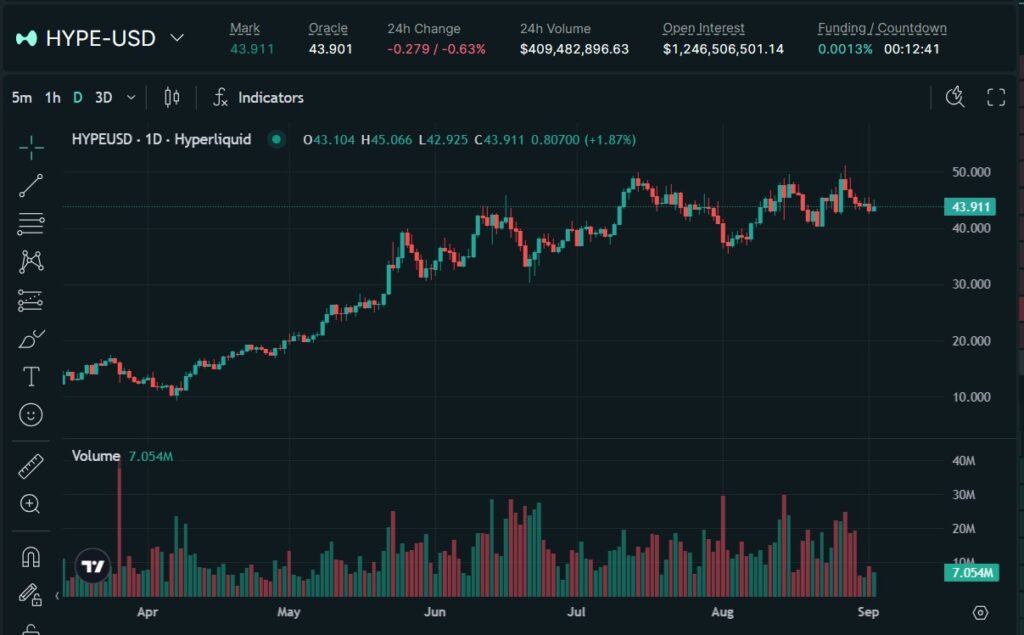Expand the more timeframes dropdown arrow
The height and width of the screenshot is (635, 1024).
131,97
